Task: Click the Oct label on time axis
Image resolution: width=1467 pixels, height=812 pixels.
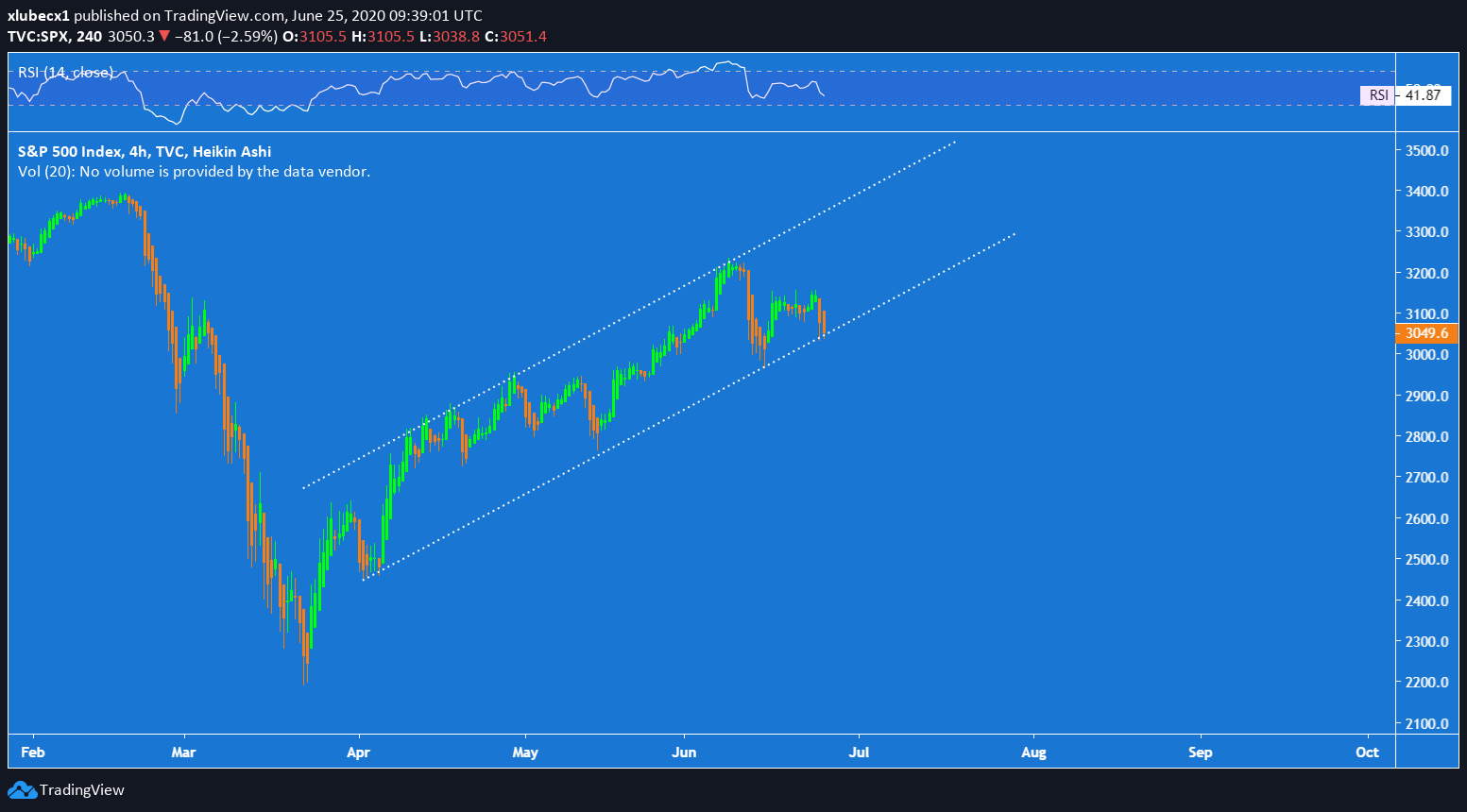Action: pyautogui.click(x=1367, y=753)
